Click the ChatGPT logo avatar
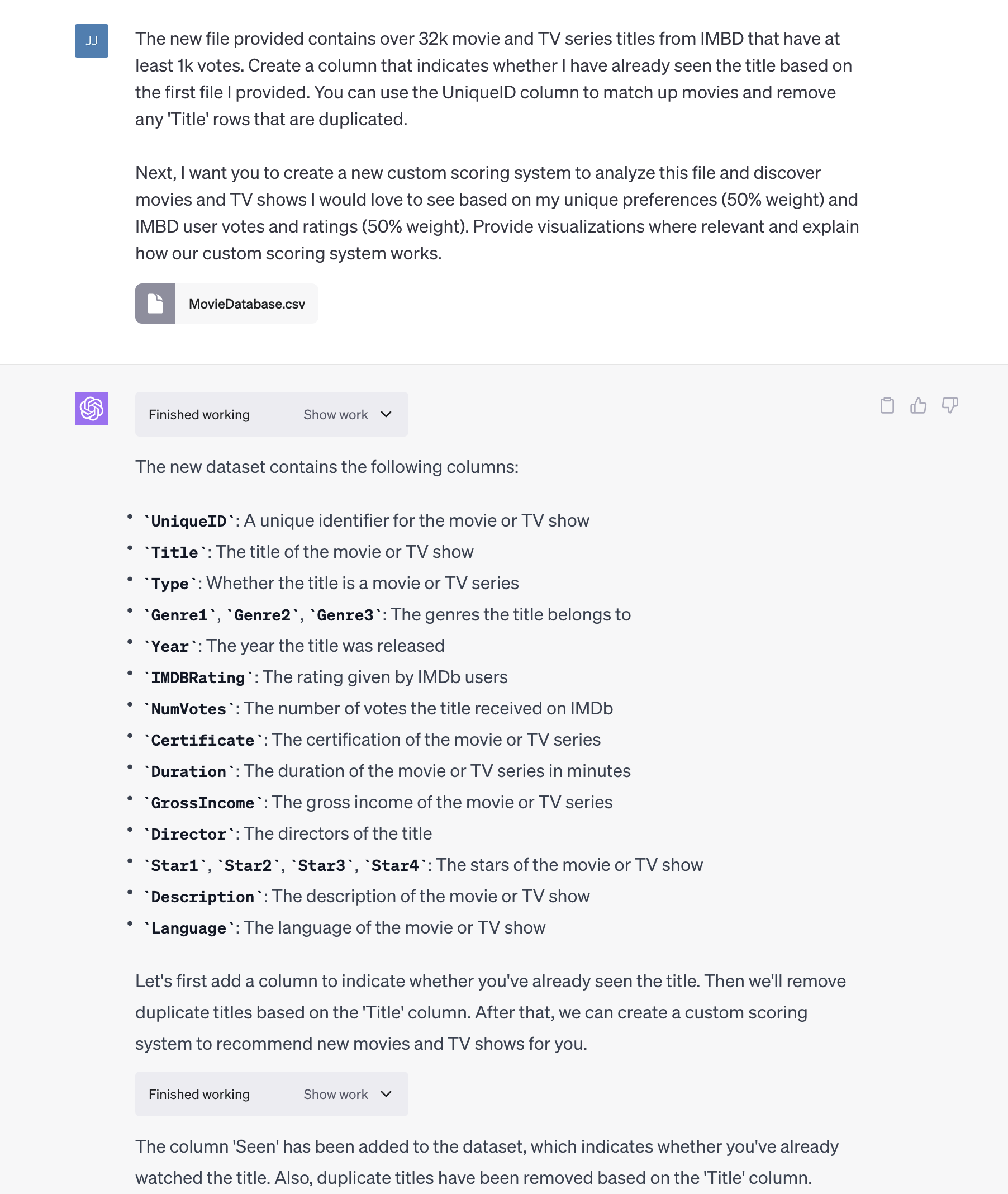The width and height of the screenshot is (1008, 1194). 92,408
